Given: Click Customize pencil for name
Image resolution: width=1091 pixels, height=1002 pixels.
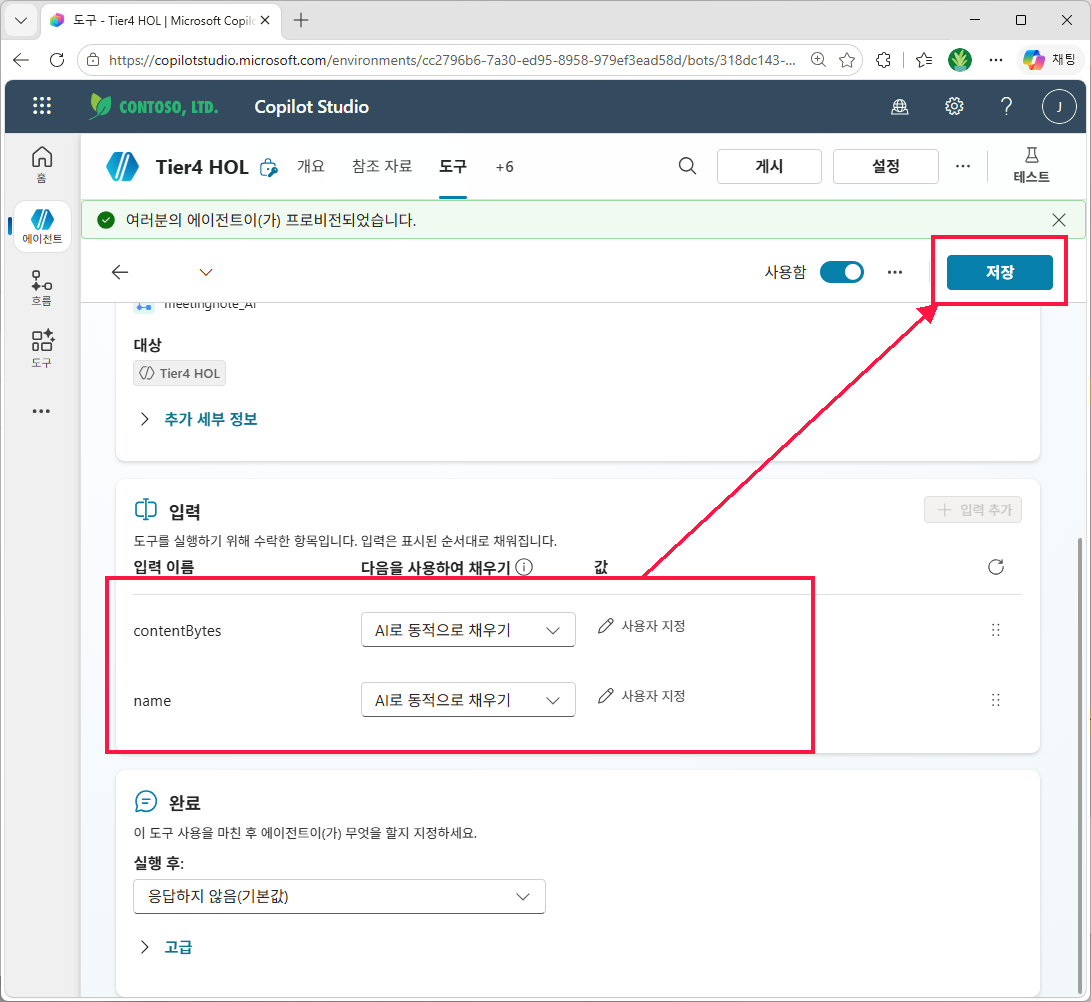Looking at the screenshot, I should 642,696.
